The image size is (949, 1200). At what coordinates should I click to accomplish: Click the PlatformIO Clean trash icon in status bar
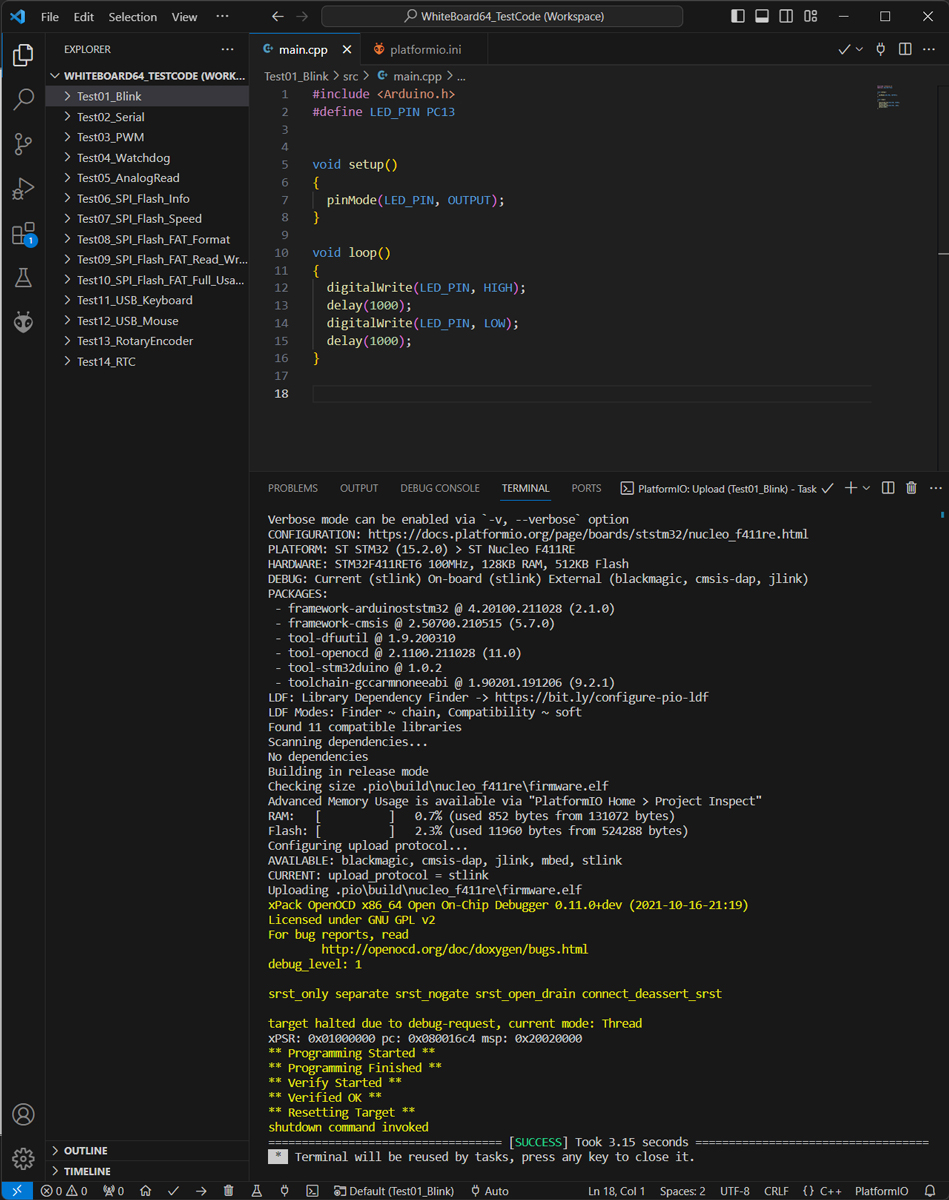[x=229, y=1191]
